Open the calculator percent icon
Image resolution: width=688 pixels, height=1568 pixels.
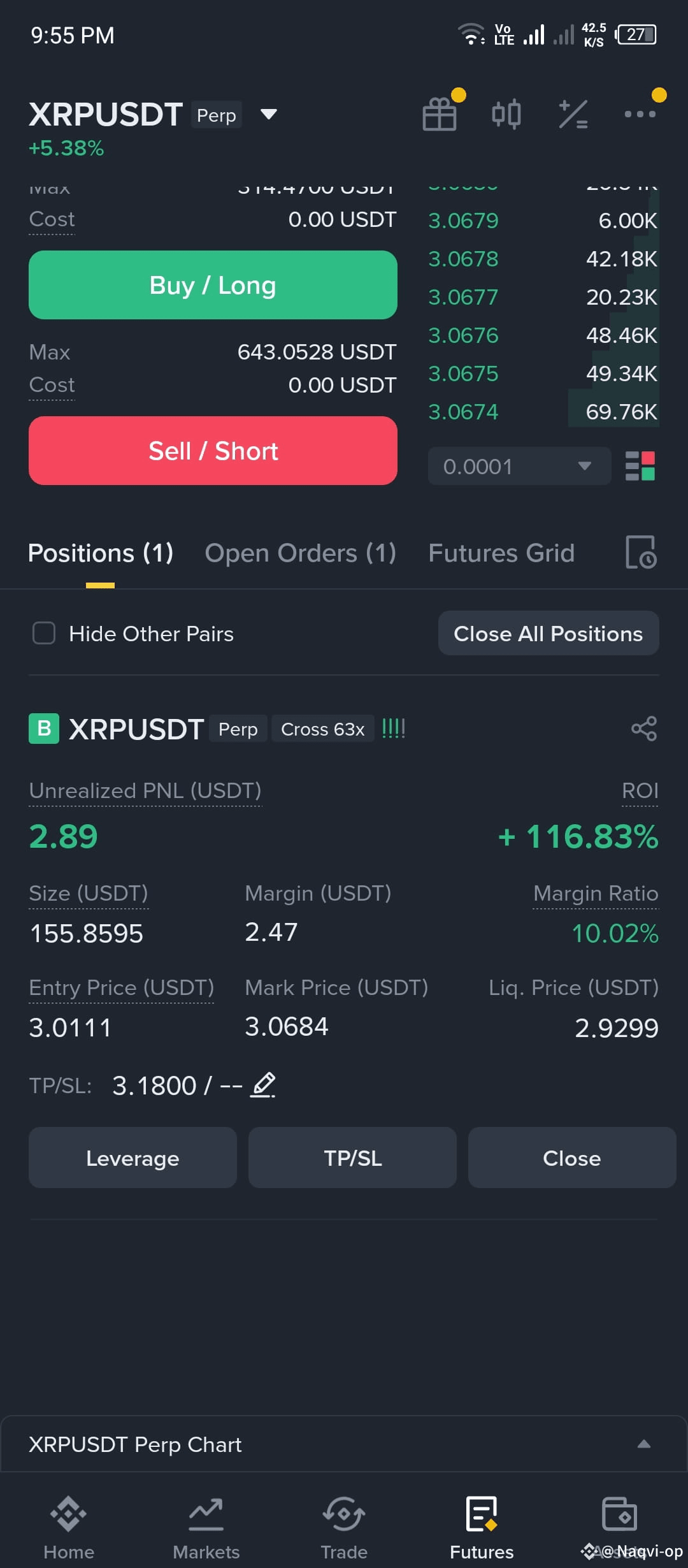point(573,114)
